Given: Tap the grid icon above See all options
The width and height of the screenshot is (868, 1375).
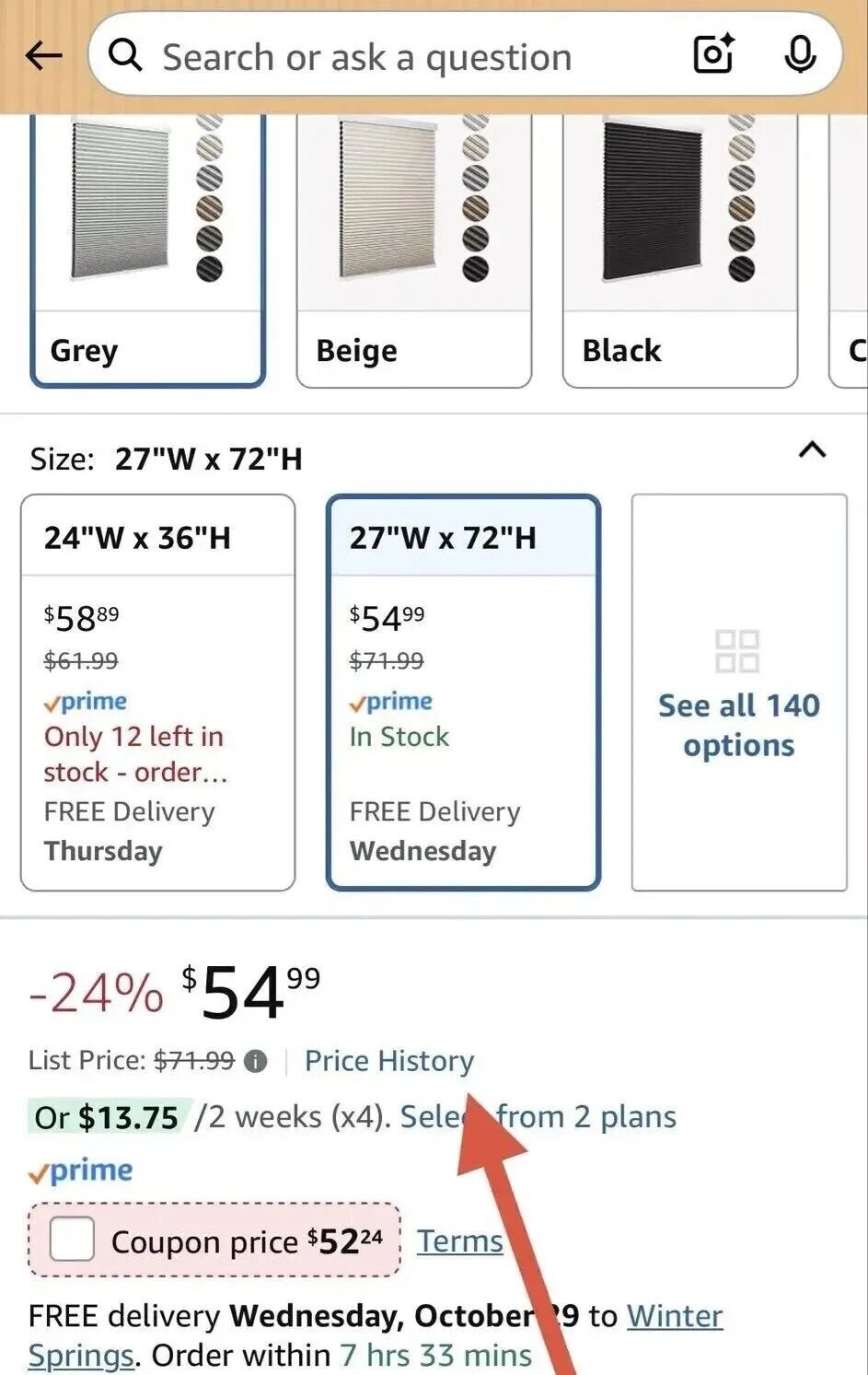Looking at the screenshot, I should point(737,651).
